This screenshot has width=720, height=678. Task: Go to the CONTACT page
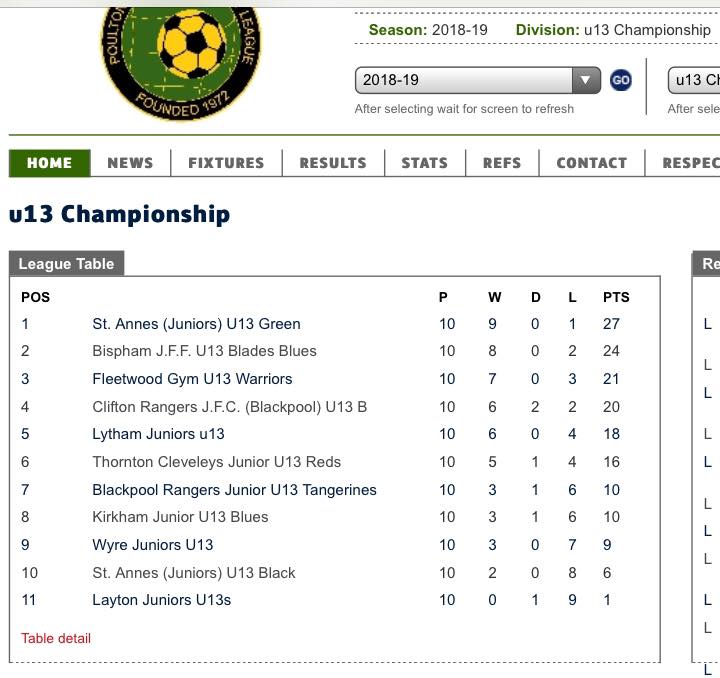[592, 163]
